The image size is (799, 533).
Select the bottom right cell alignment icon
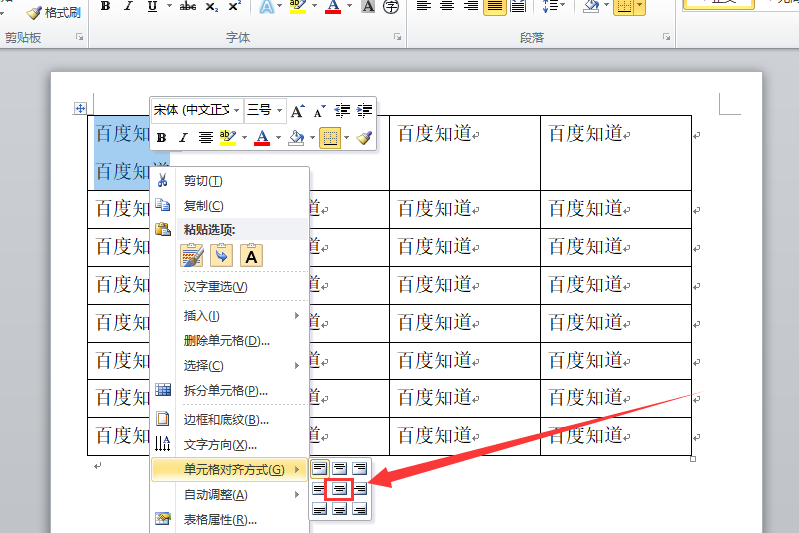[x=359, y=509]
